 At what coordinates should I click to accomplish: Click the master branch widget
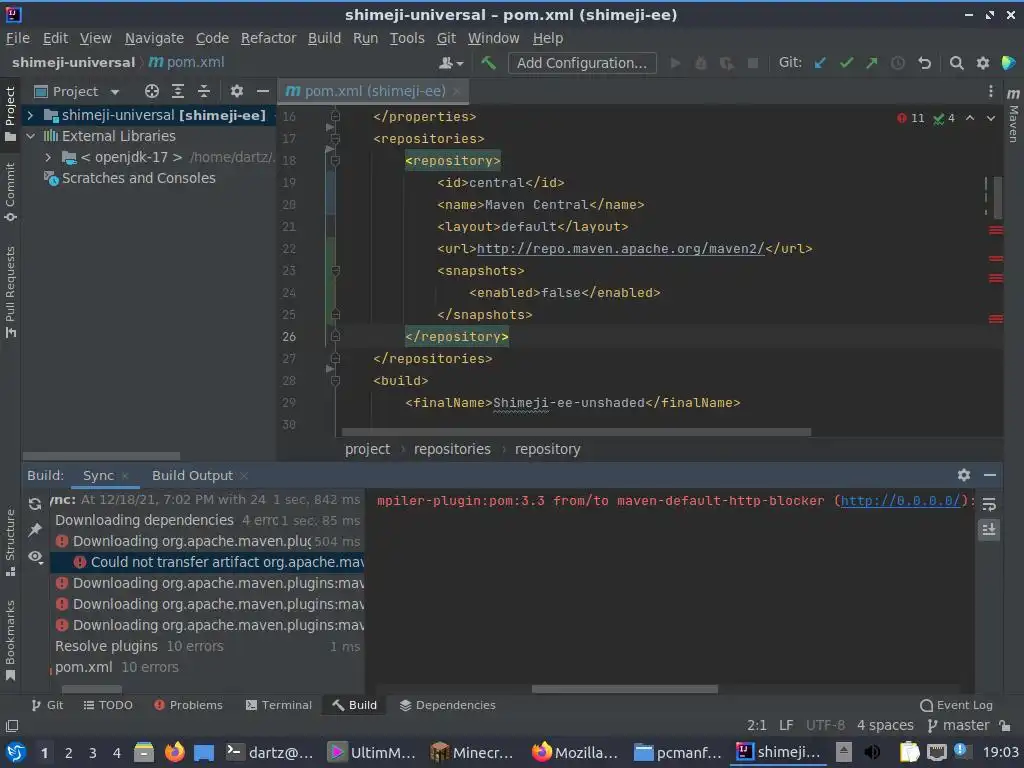click(958, 726)
